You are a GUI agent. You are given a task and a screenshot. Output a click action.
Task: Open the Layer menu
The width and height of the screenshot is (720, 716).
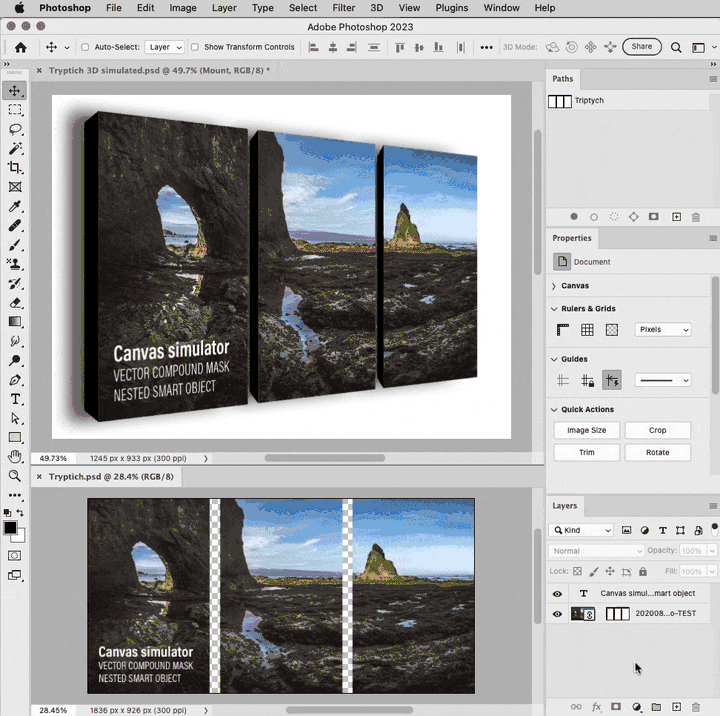point(224,8)
